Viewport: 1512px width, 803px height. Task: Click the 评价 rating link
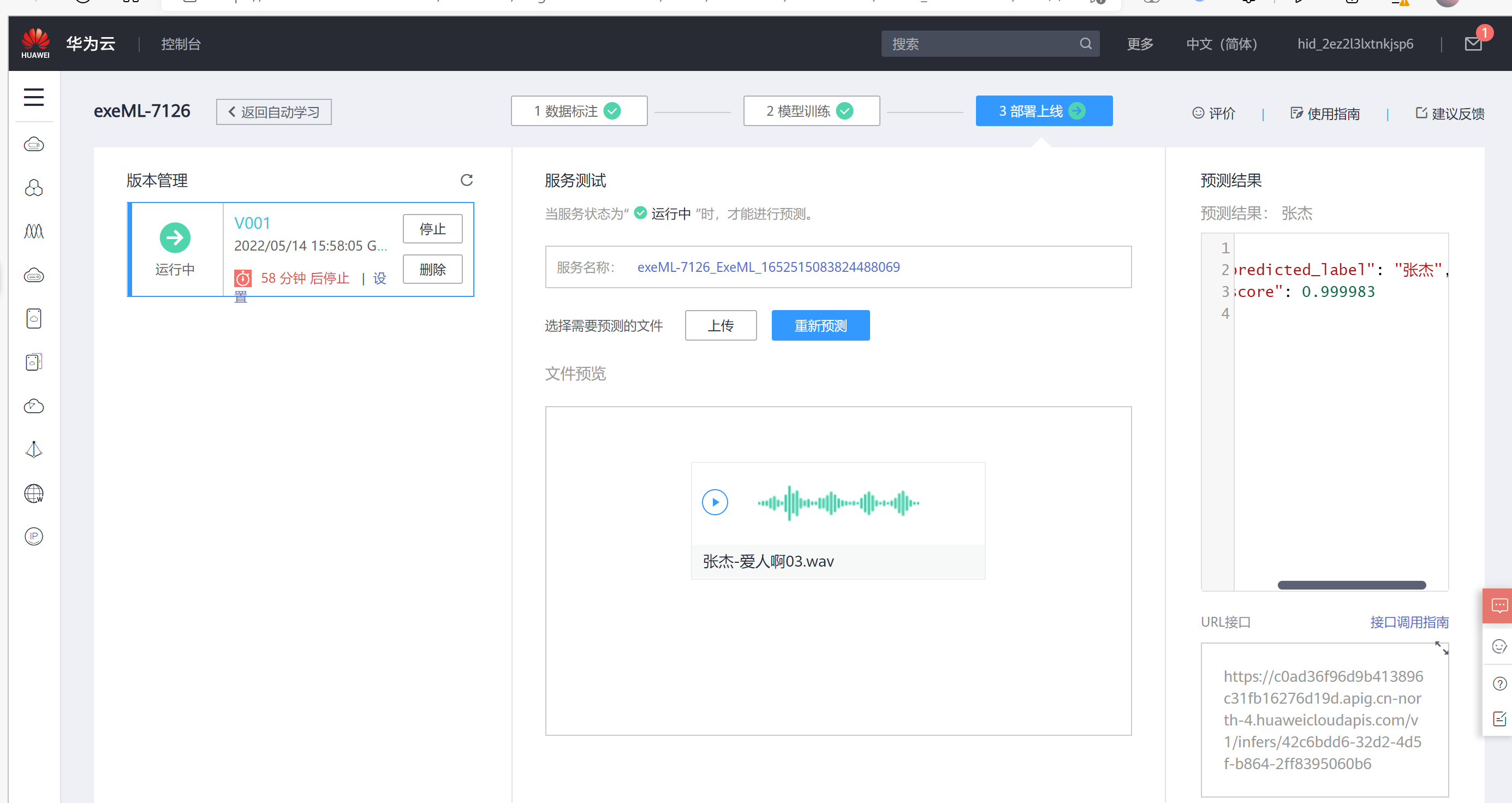[x=1213, y=114]
